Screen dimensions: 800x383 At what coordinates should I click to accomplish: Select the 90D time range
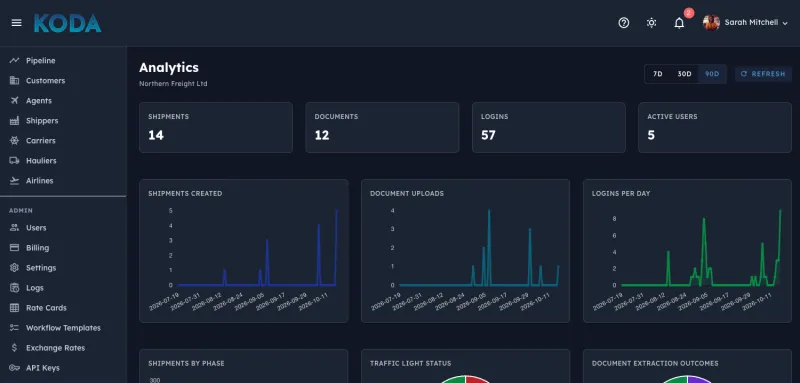point(712,74)
